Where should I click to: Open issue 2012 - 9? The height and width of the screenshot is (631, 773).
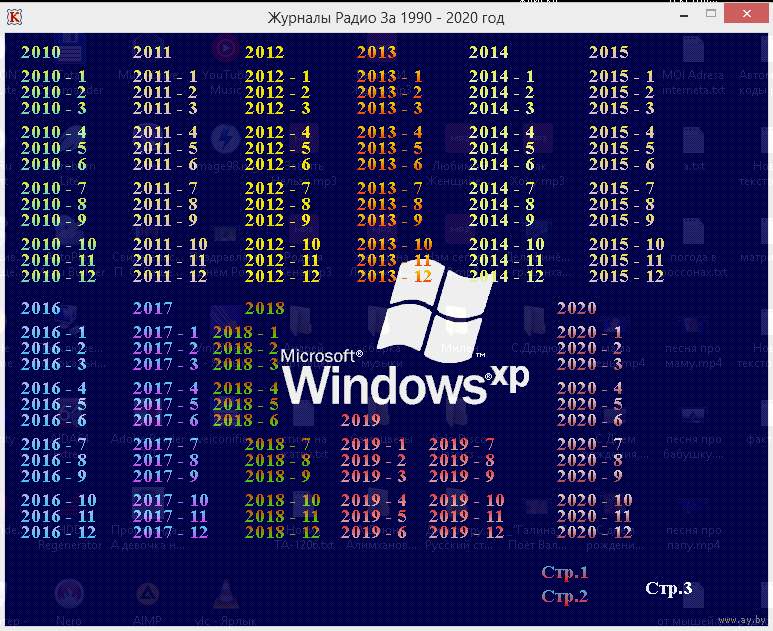278,220
